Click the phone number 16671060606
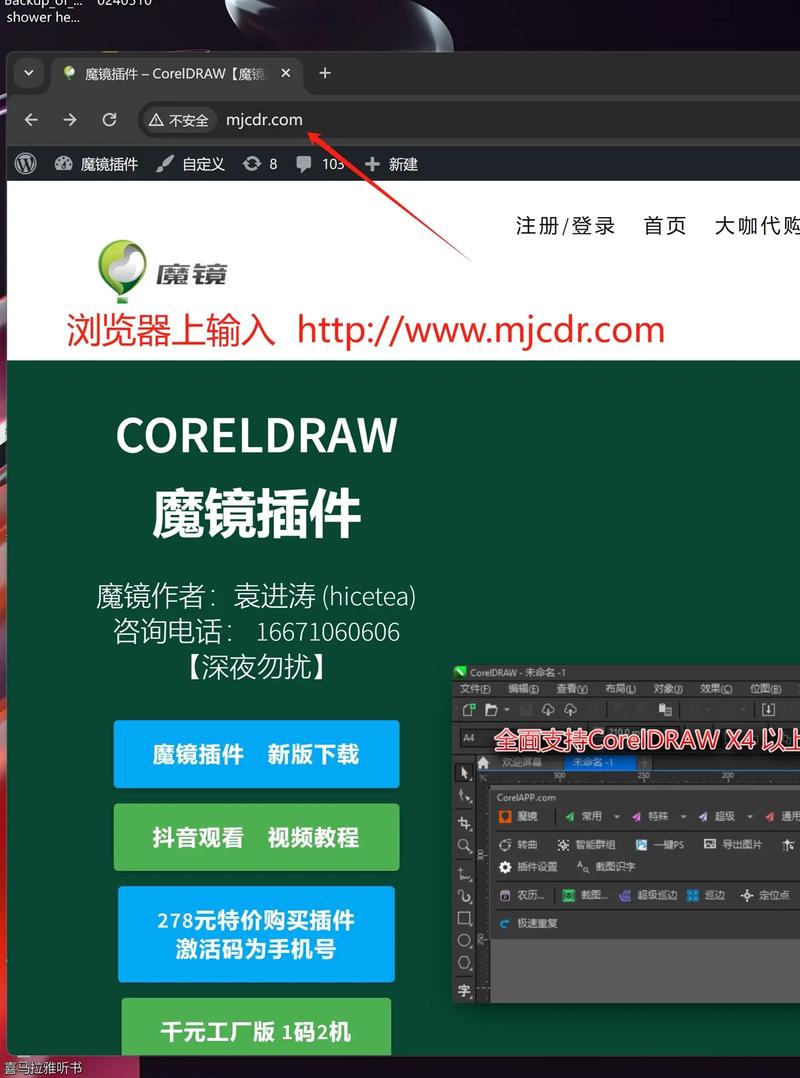This screenshot has height=1078, width=800. click(328, 632)
